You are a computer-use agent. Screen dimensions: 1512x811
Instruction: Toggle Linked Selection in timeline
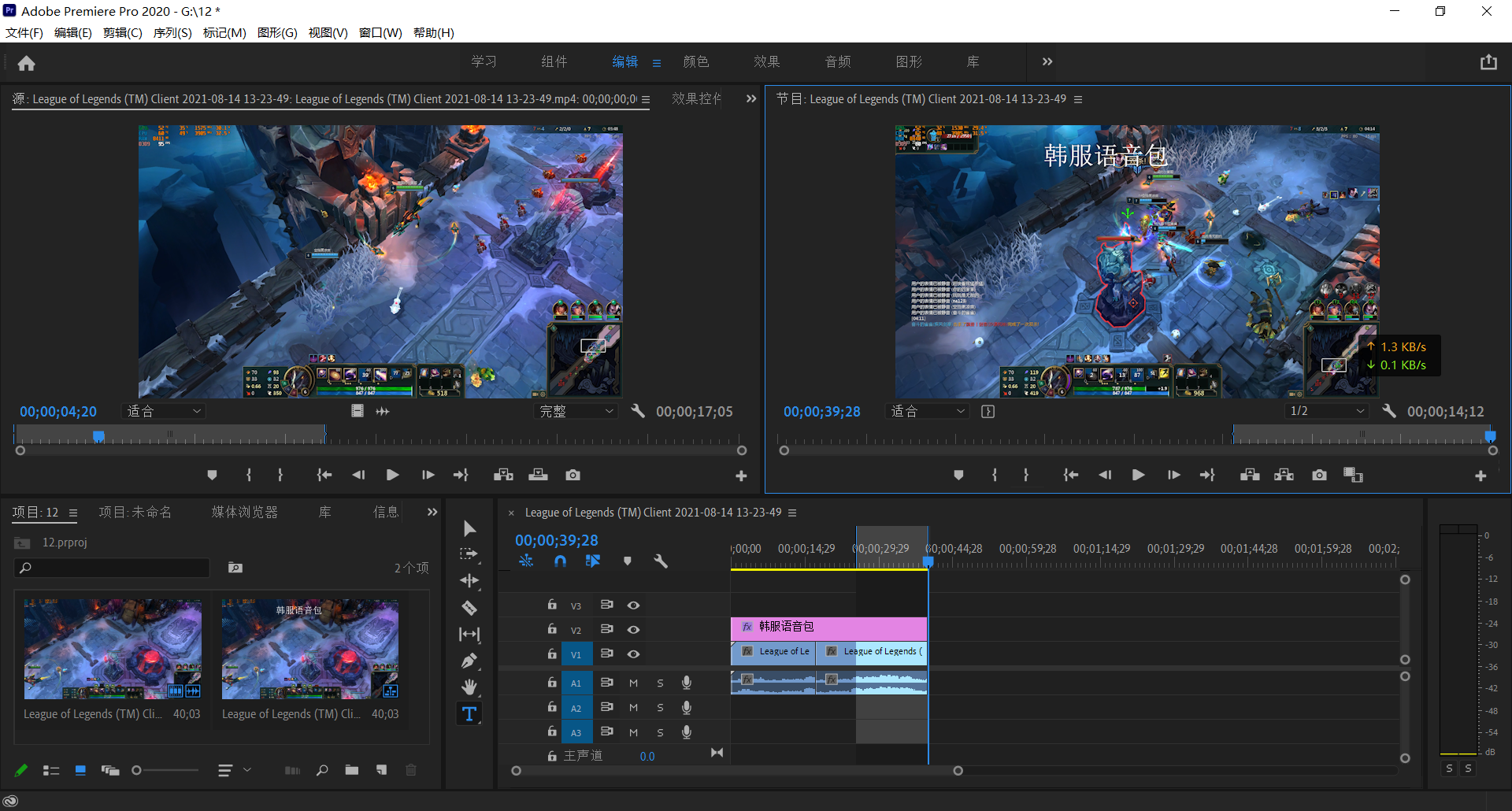coord(593,561)
